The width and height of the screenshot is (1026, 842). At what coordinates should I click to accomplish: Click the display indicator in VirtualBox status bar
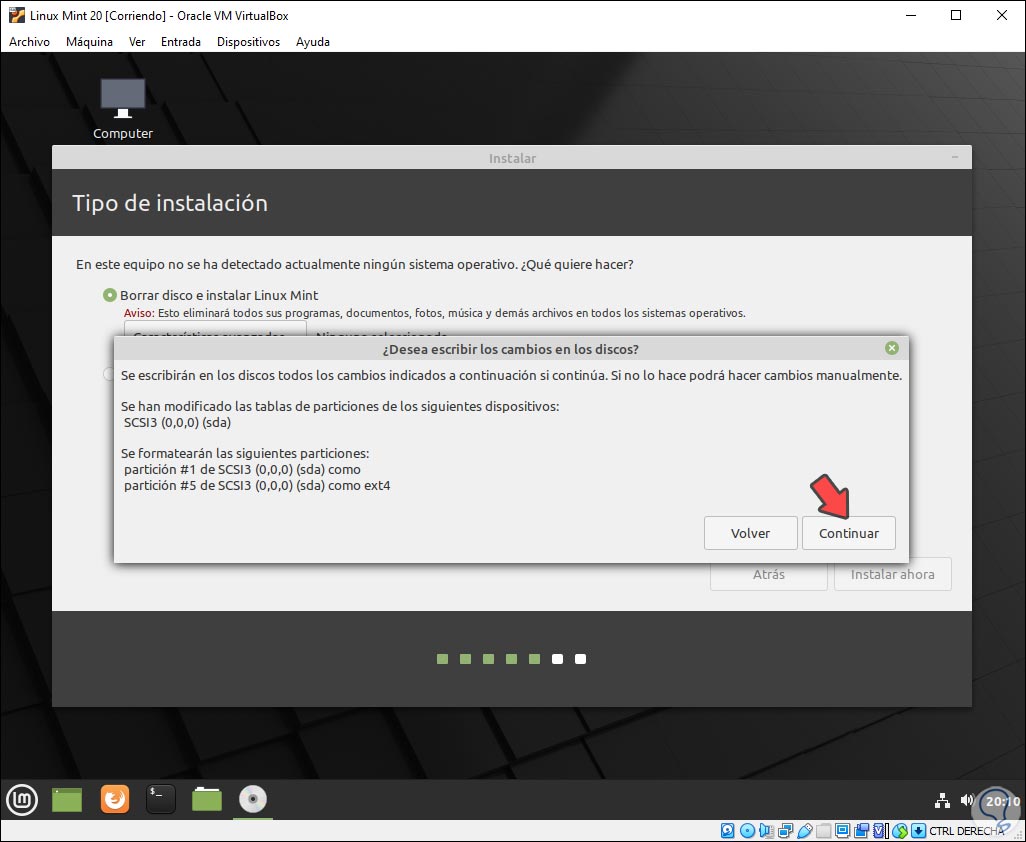click(843, 831)
